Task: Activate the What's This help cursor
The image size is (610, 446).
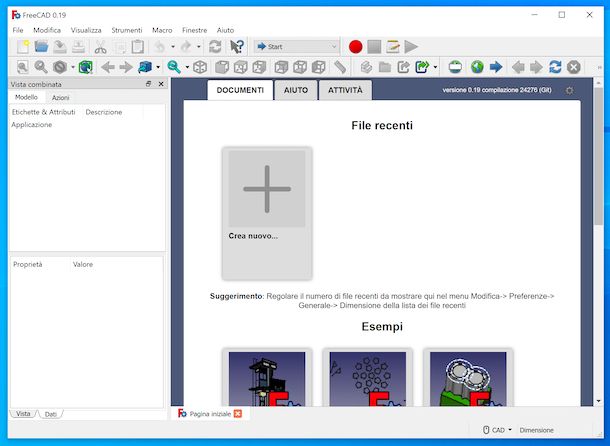Action: click(x=237, y=47)
